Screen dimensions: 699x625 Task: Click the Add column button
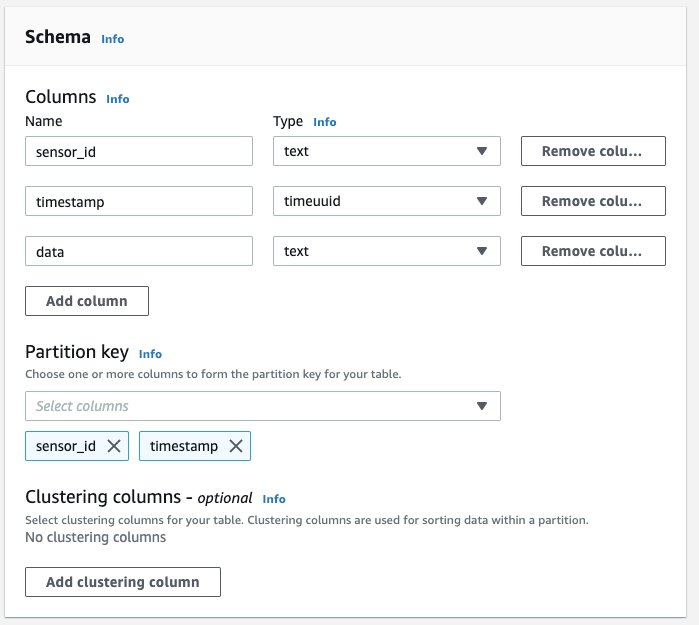click(87, 301)
